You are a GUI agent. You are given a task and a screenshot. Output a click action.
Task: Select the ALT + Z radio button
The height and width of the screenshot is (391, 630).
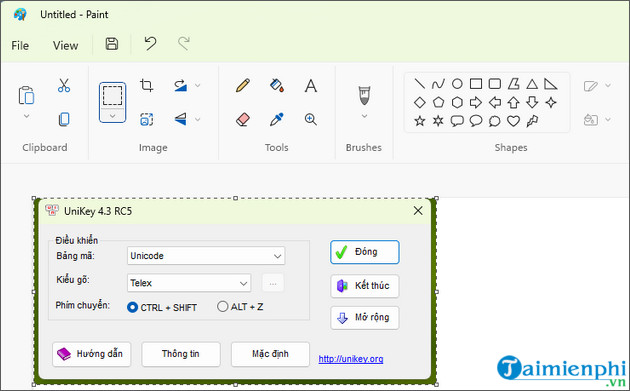[x=222, y=307]
